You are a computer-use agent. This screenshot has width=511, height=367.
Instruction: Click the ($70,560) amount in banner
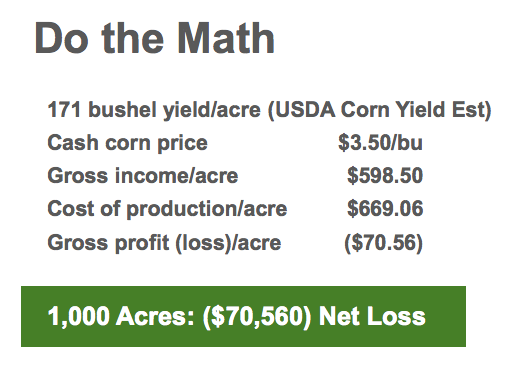pos(257,317)
